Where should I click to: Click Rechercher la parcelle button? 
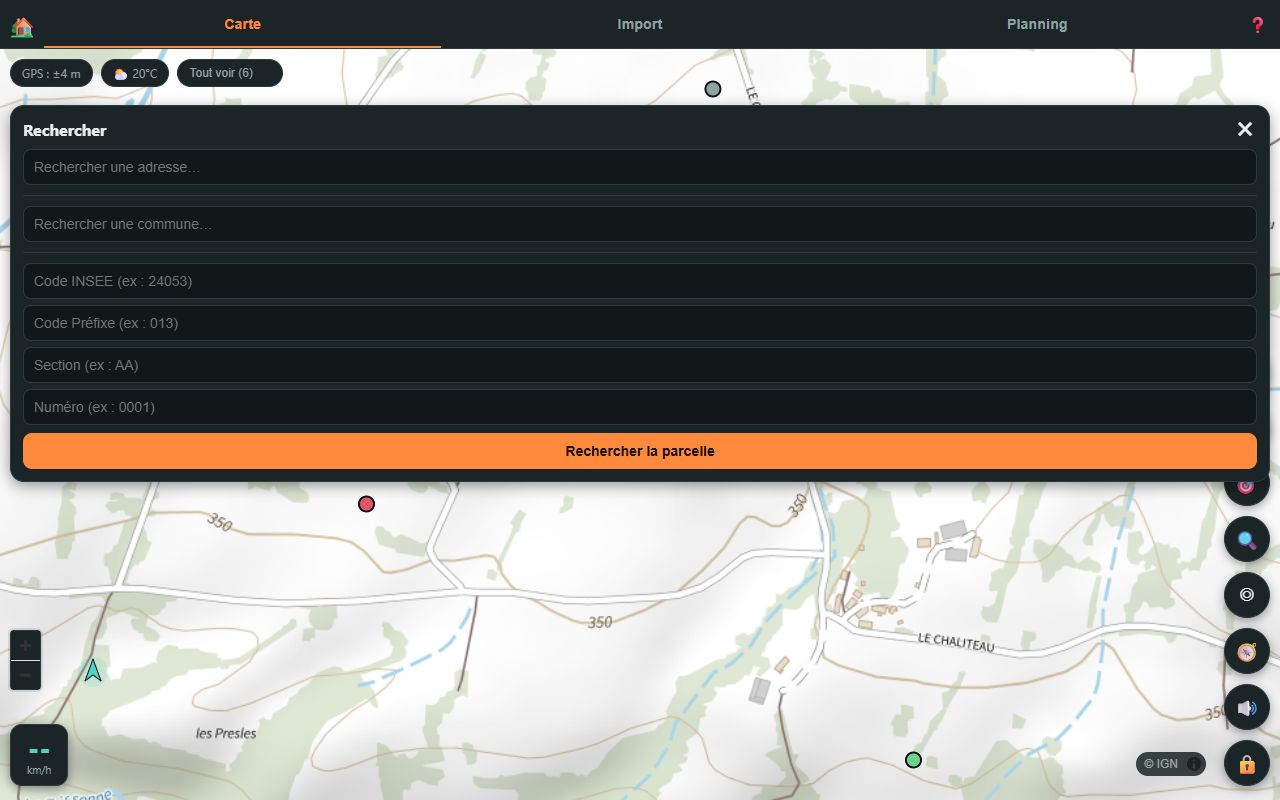click(640, 451)
